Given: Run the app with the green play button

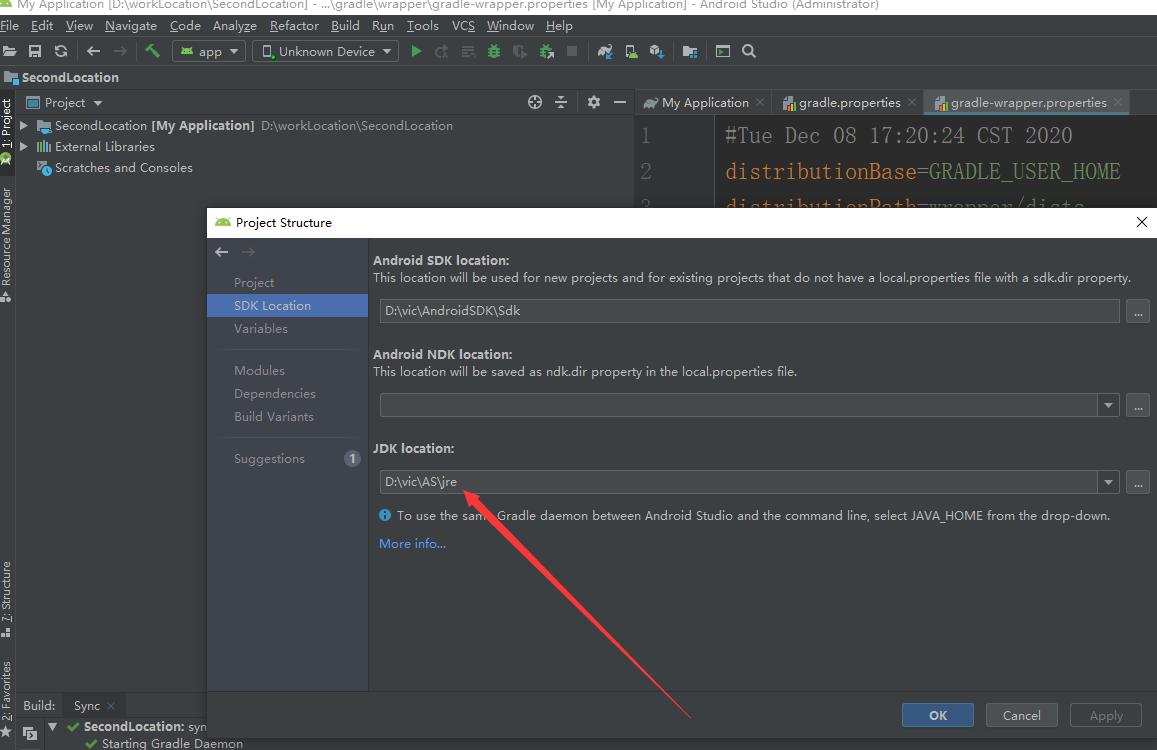Looking at the screenshot, I should pyautogui.click(x=417, y=51).
